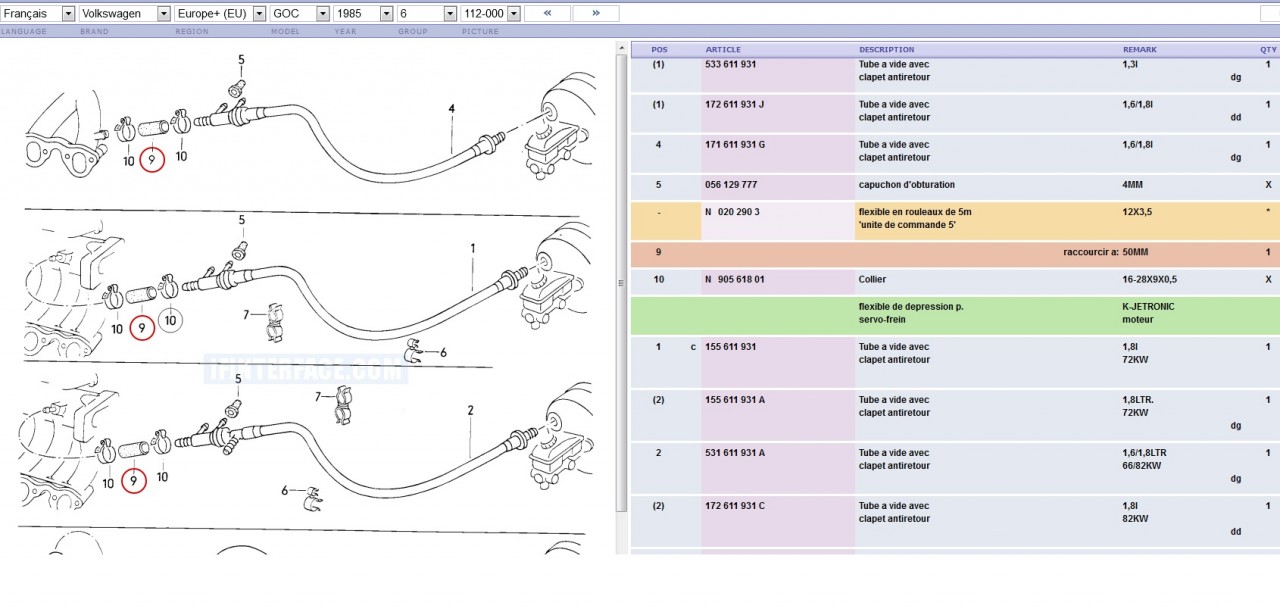Select callout number 2 on the hose diagram
Image resolution: width=1280 pixels, height=612 pixels.
tap(470, 410)
